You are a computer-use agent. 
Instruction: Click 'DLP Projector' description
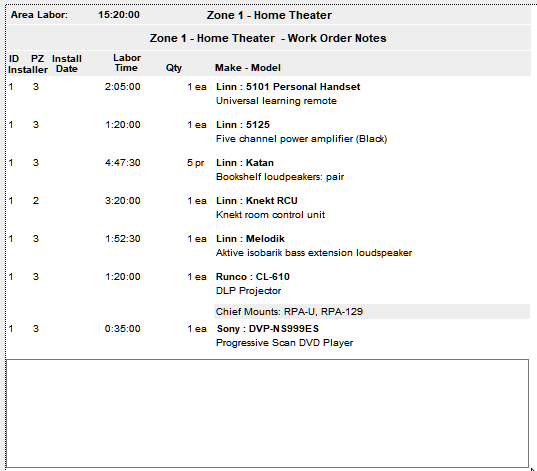pyautogui.click(x=249, y=291)
